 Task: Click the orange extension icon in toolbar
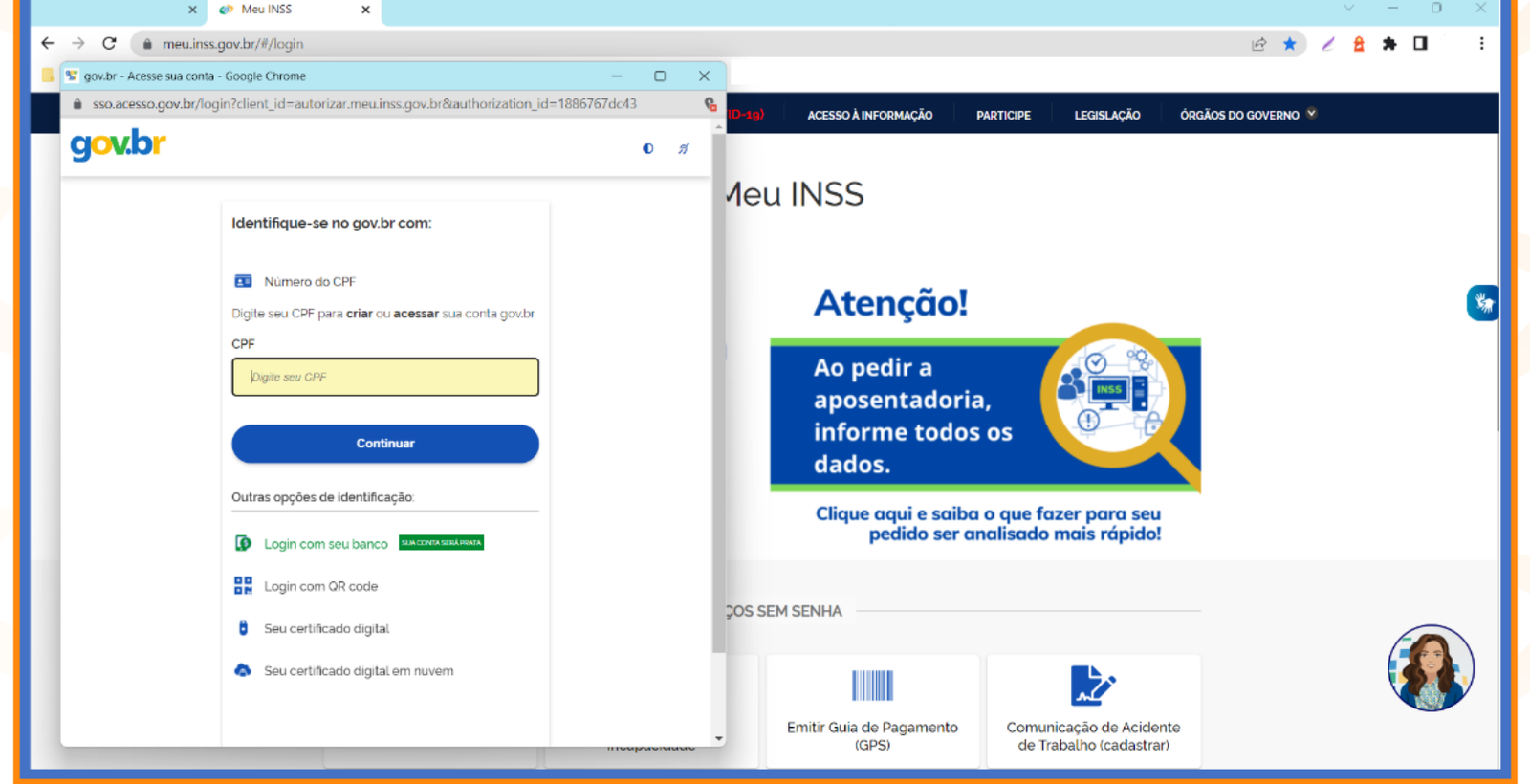[x=1359, y=43]
